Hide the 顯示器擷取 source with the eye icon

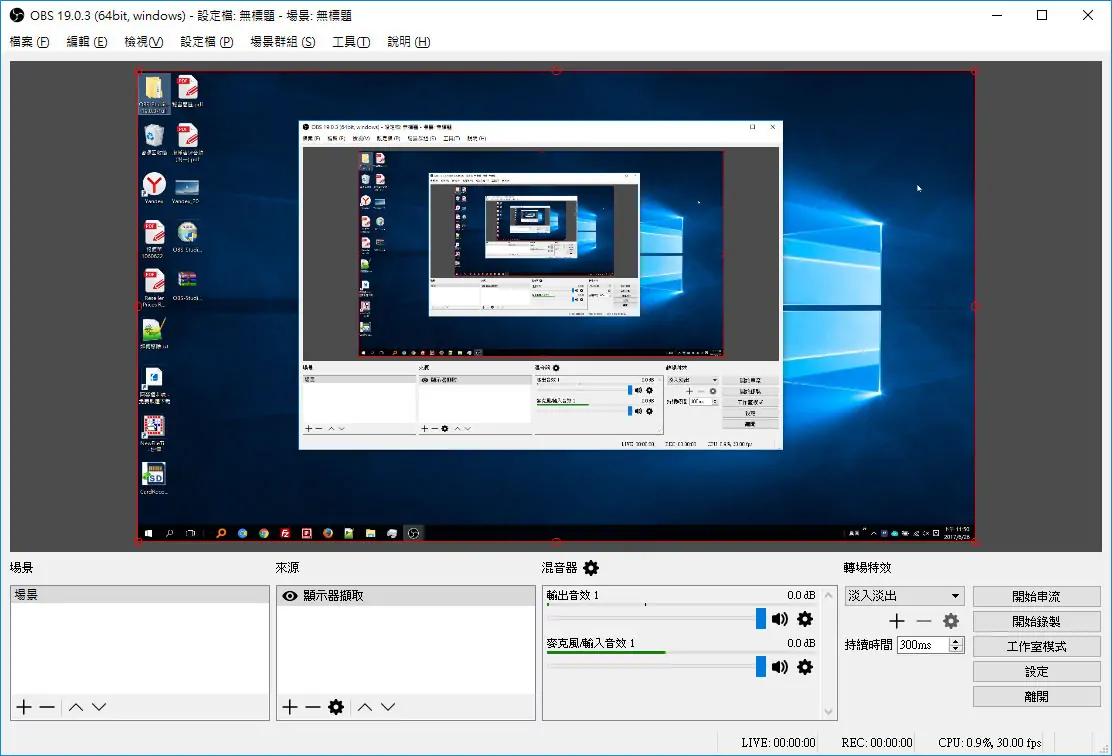click(289, 595)
